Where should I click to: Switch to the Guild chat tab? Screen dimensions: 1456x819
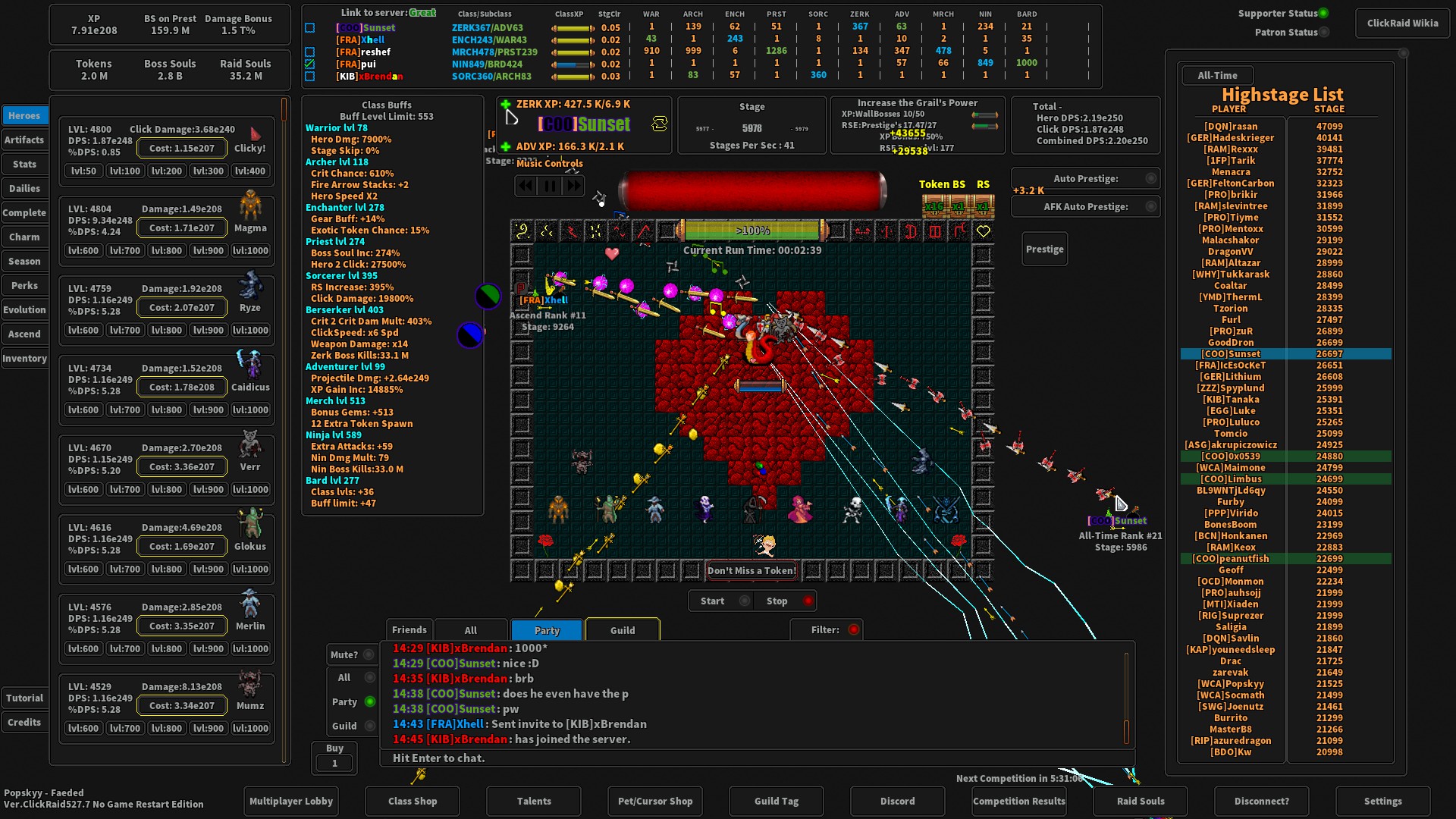622,629
